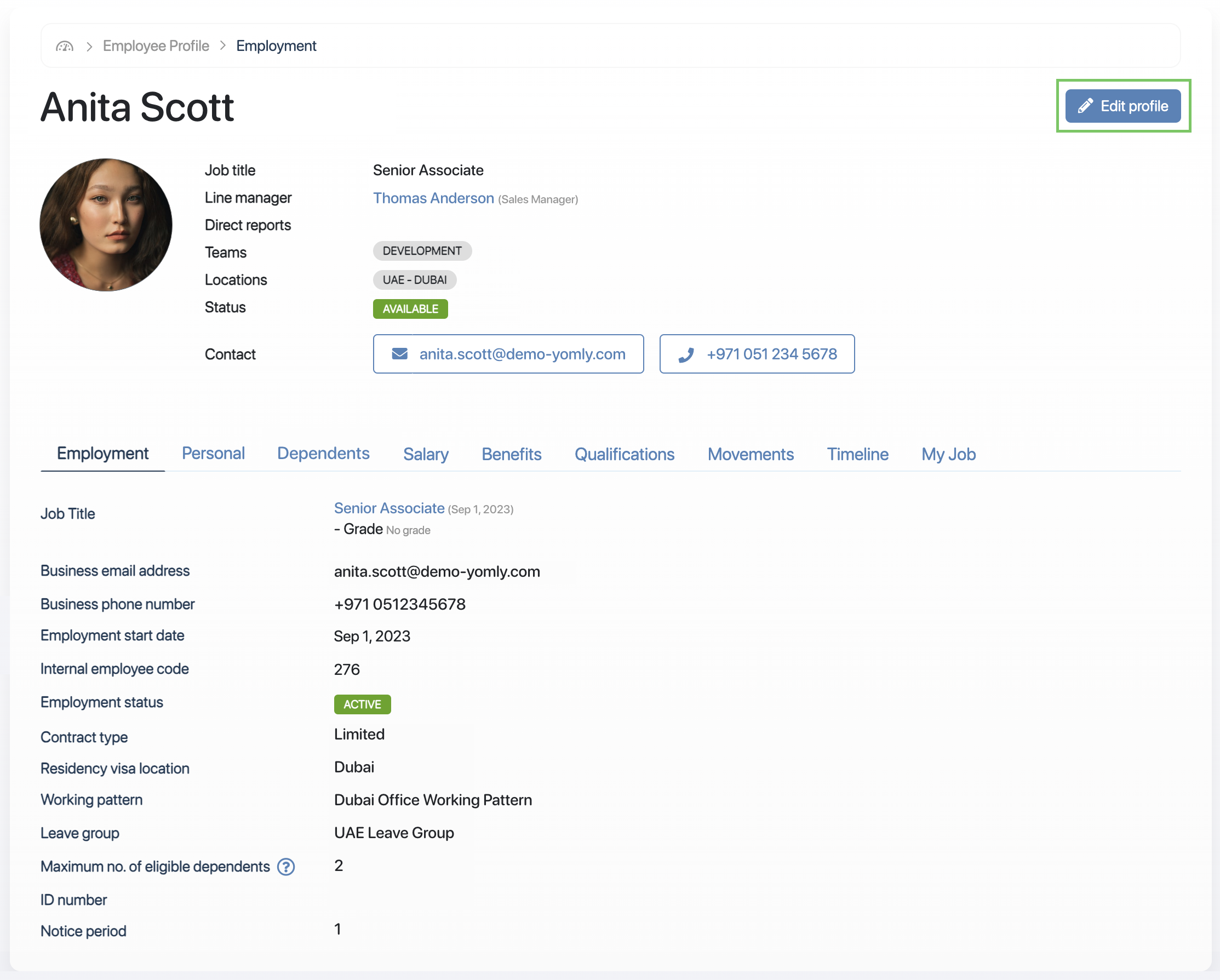Open Thomas Anderson's manager profile
Viewport: 1220px width, 980px height.
pos(433,198)
